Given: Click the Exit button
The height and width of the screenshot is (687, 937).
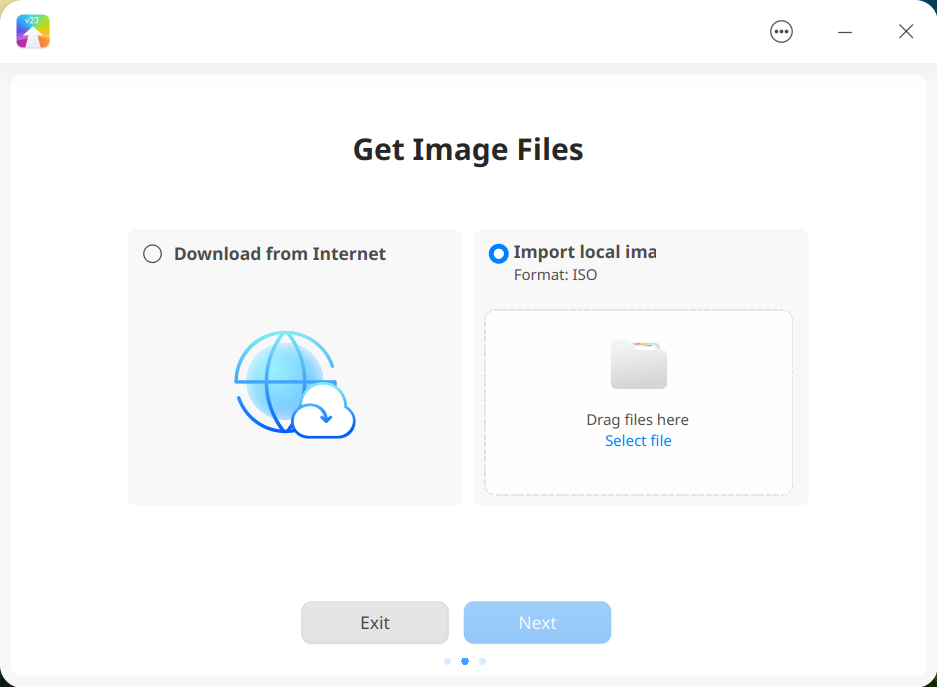Looking at the screenshot, I should click(x=375, y=622).
